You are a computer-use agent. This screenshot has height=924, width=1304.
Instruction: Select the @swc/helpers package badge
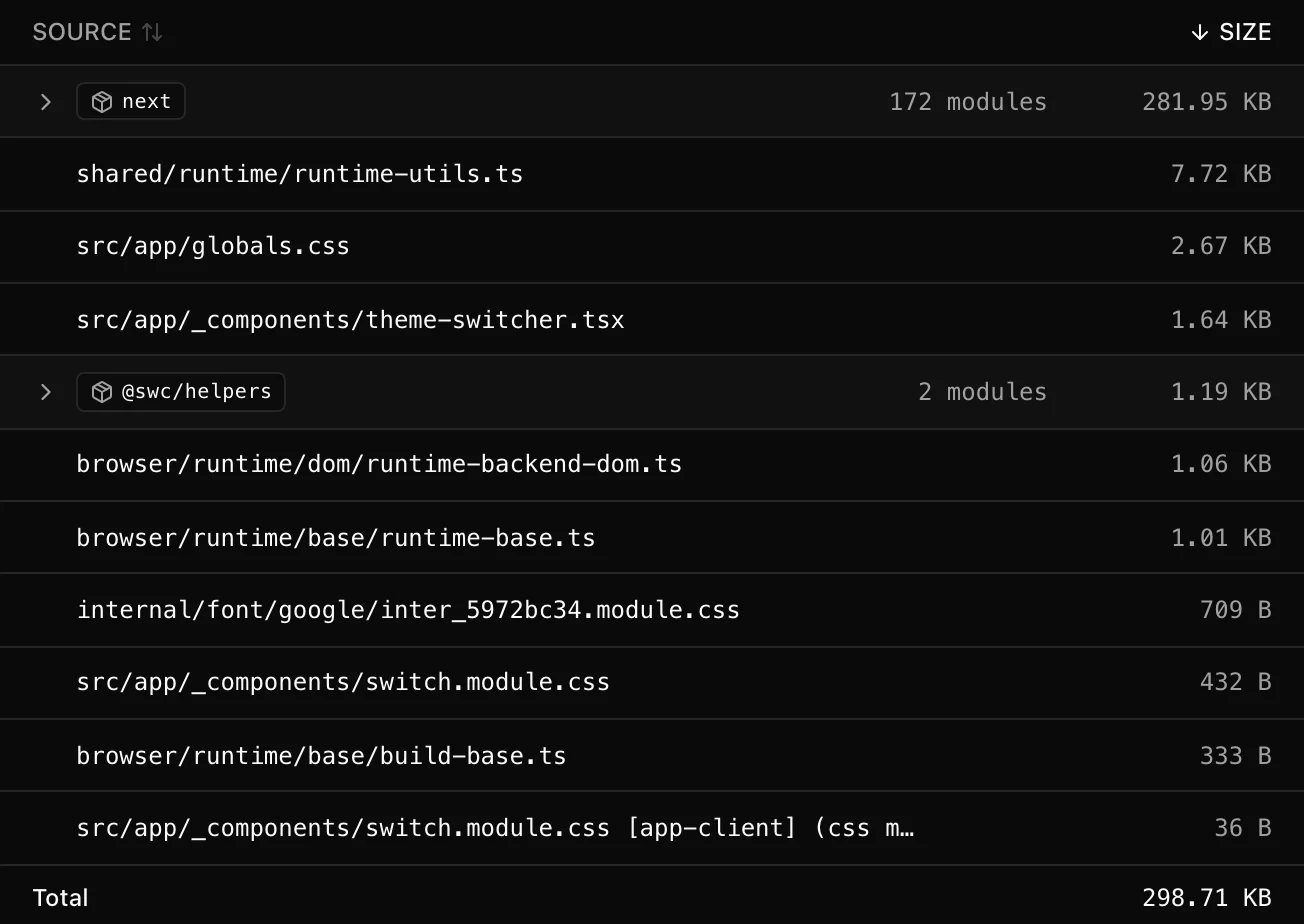click(x=181, y=392)
